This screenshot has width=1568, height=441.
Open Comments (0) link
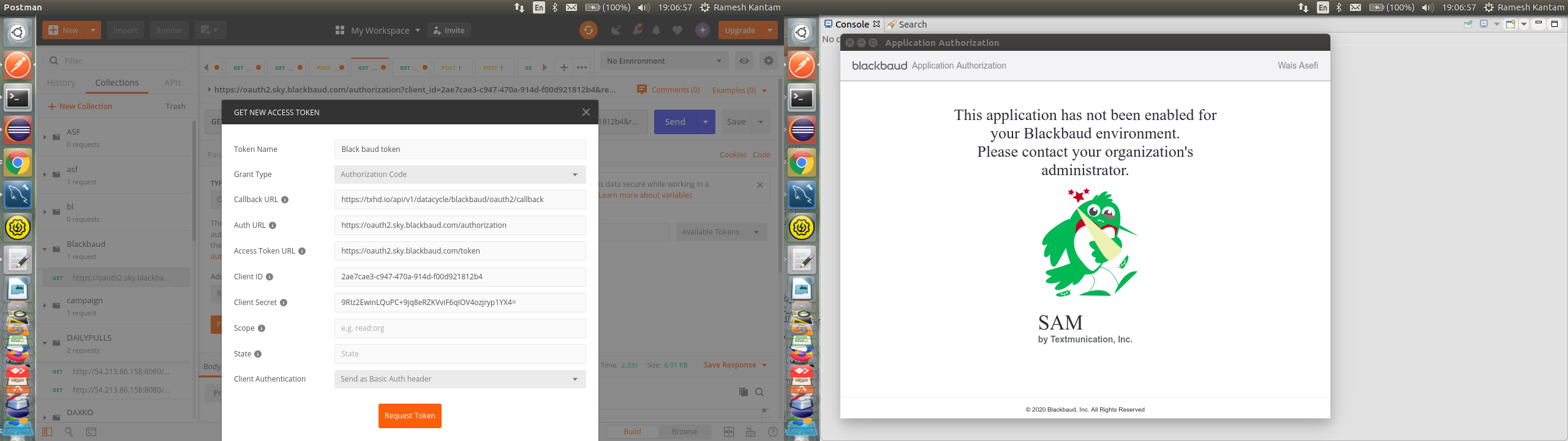[x=668, y=90]
